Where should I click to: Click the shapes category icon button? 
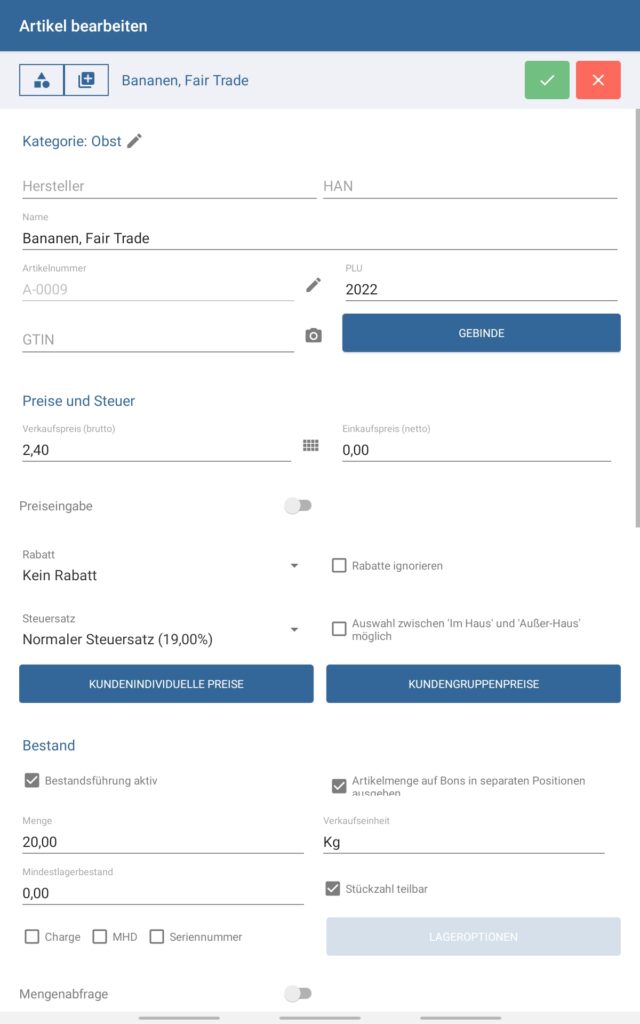(x=41, y=80)
